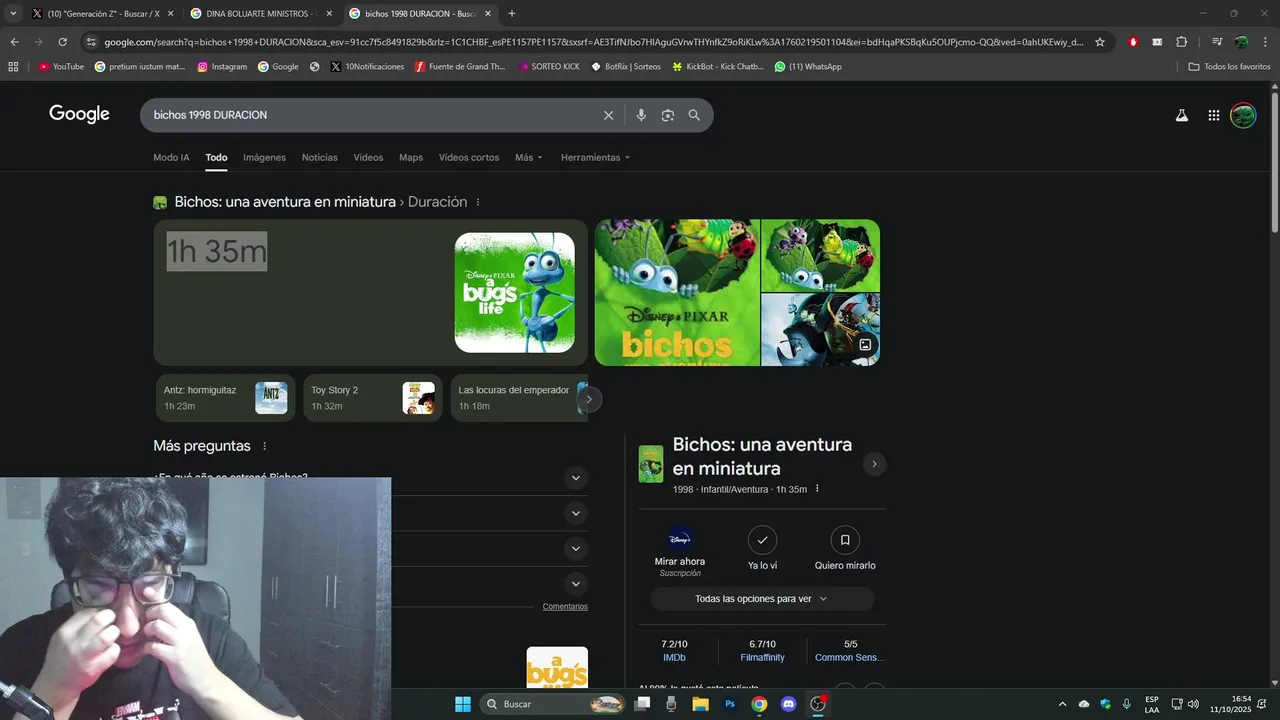
Task: Switch to the Videos results tab
Action: (x=368, y=157)
